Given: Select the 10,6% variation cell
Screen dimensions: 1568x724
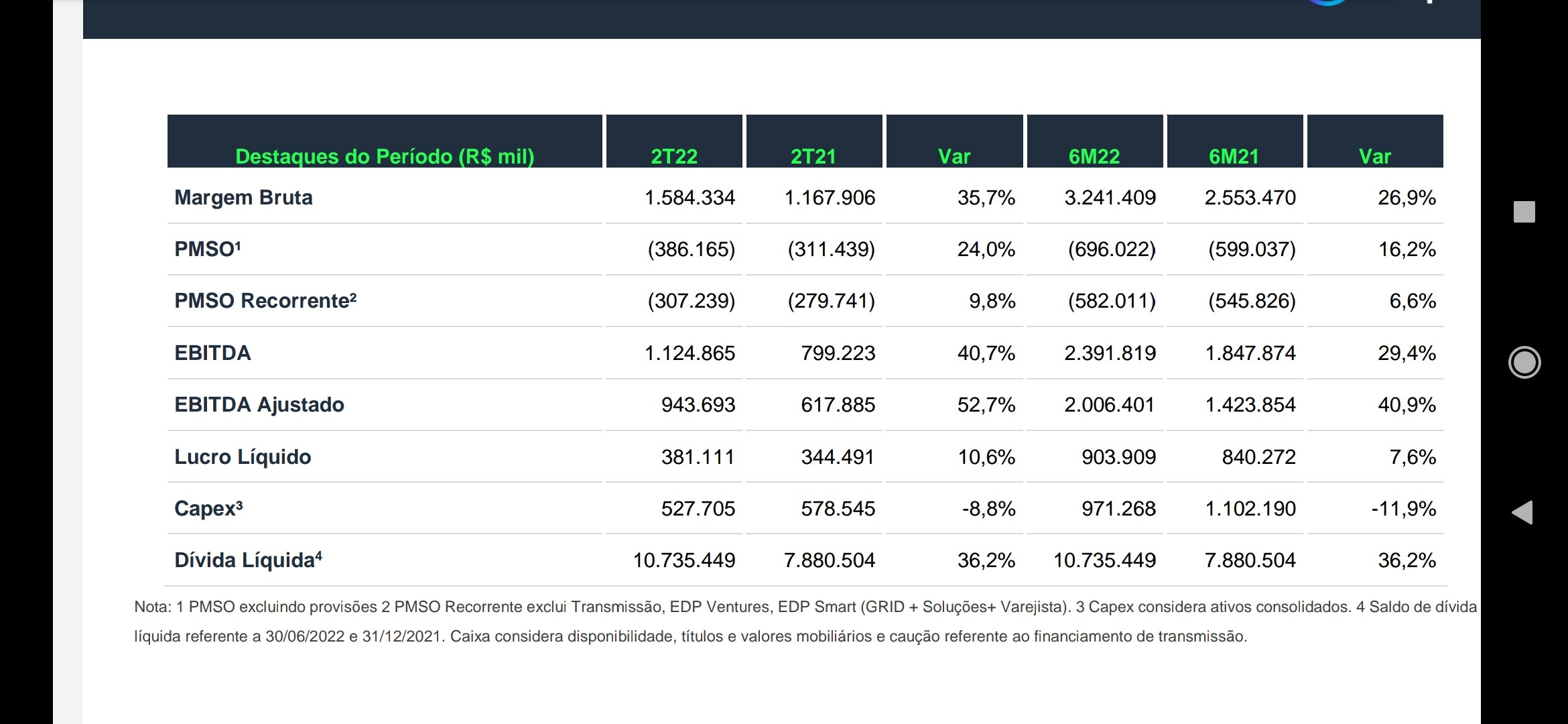Looking at the screenshot, I should 986,457.
